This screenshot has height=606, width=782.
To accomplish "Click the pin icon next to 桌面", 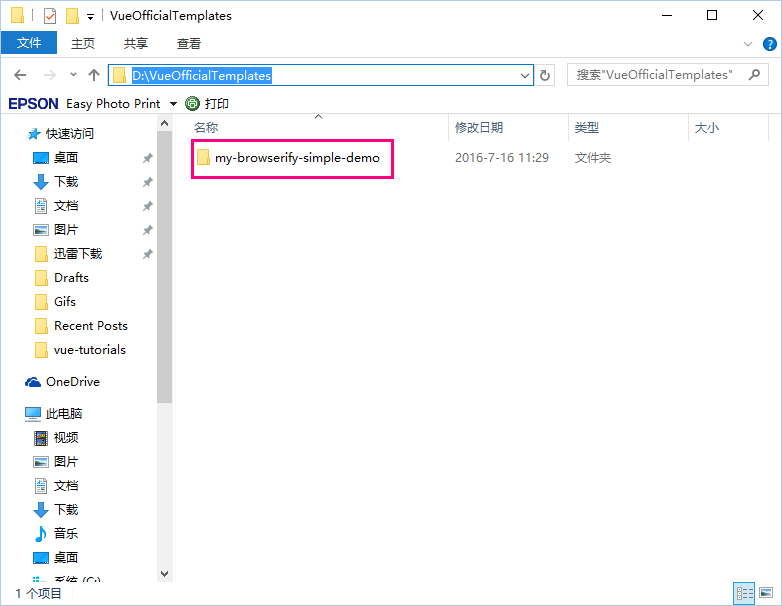I will pos(147,158).
